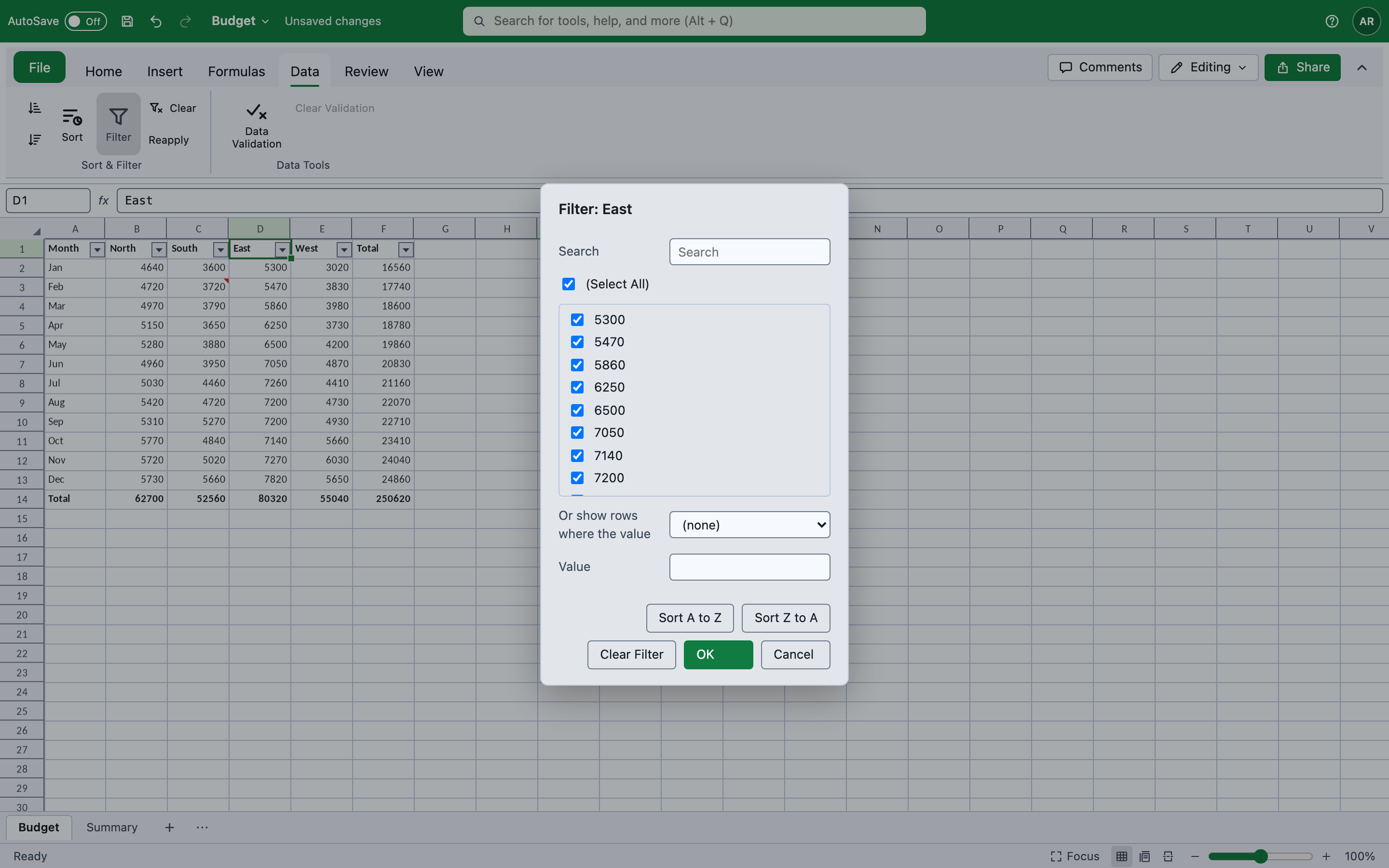Open the show rows condition dropdown
Viewport: 1389px width, 868px height.
(x=749, y=525)
